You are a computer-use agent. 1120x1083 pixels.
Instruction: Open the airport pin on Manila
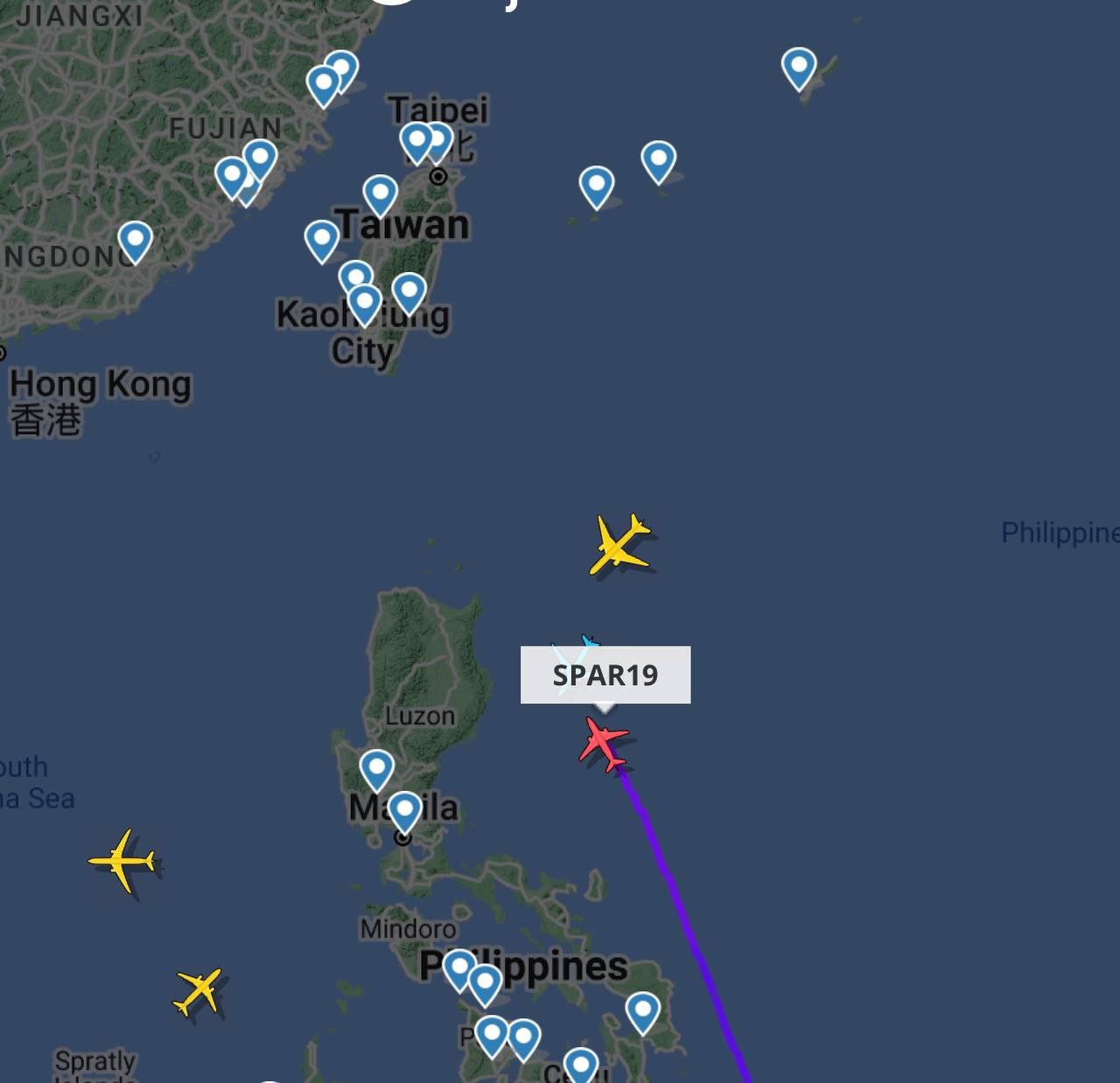tap(405, 813)
